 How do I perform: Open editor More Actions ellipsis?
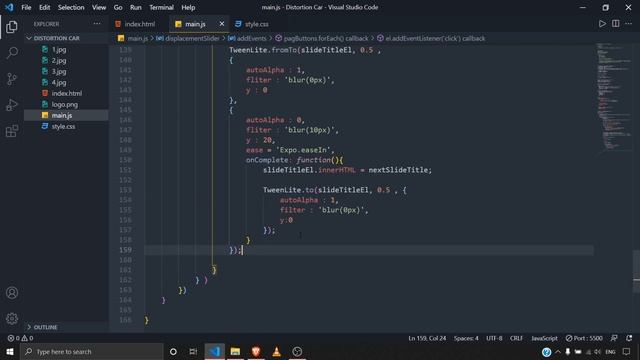pyautogui.click(x=628, y=24)
